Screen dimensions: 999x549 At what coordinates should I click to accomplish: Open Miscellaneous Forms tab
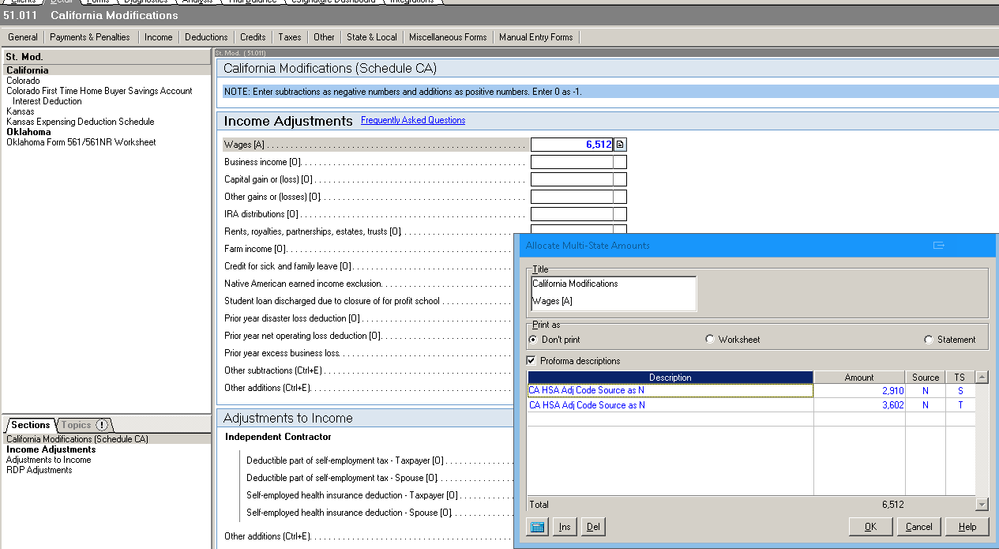(447, 37)
